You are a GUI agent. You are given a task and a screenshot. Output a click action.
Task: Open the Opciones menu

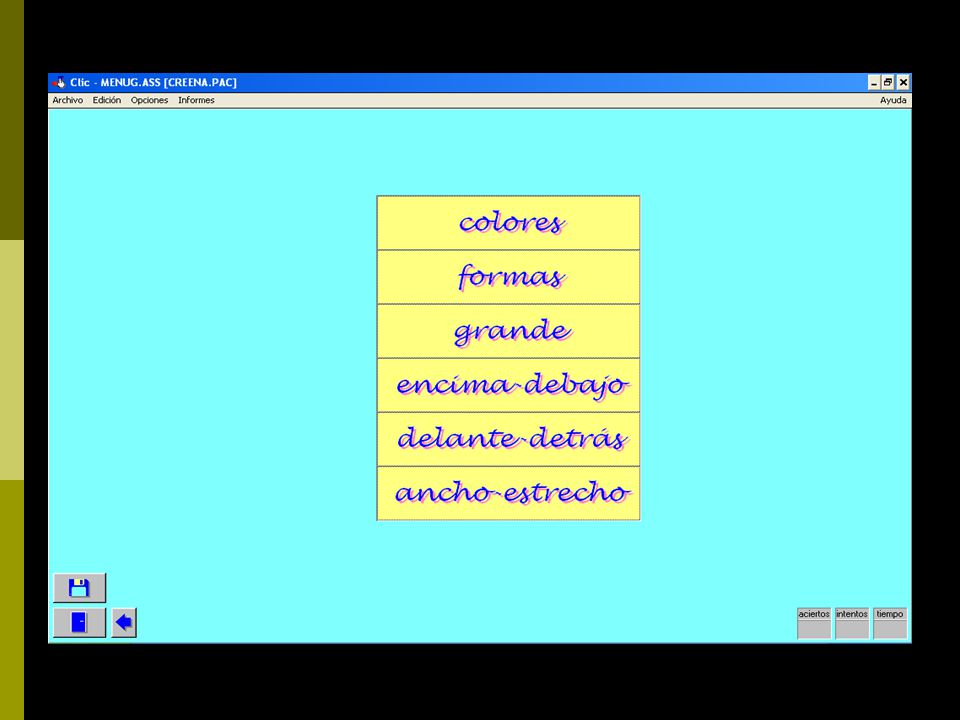[x=149, y=100]
